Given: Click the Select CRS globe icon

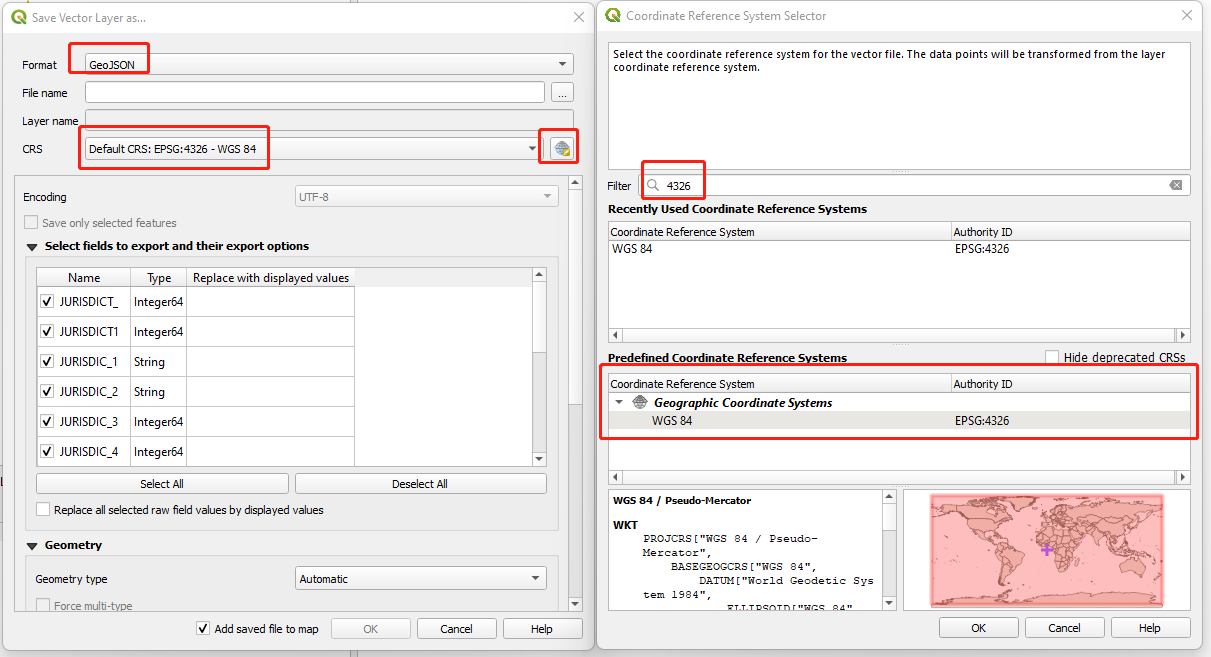Looking at the screenshot, I should pyautogui.click(x=561, y=149).
